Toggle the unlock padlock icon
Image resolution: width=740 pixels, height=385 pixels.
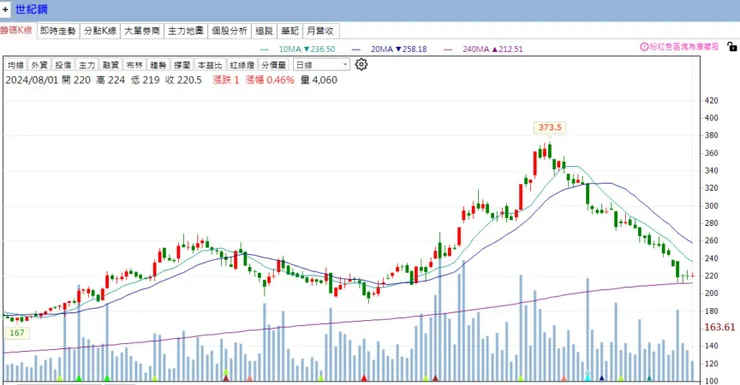click(x=732, y=46)
